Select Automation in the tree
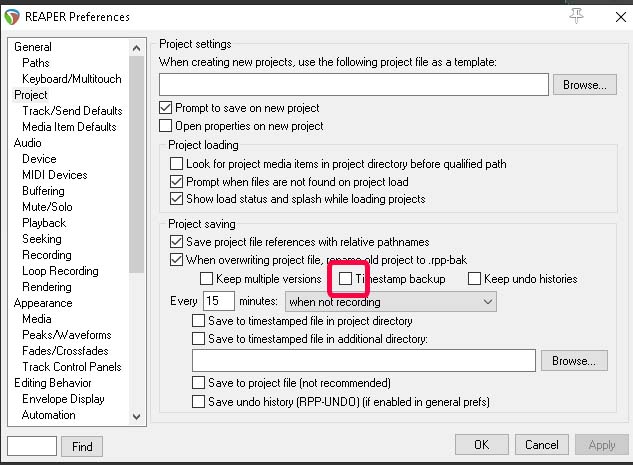The image size is (633, 465). (x=49, y=415)
